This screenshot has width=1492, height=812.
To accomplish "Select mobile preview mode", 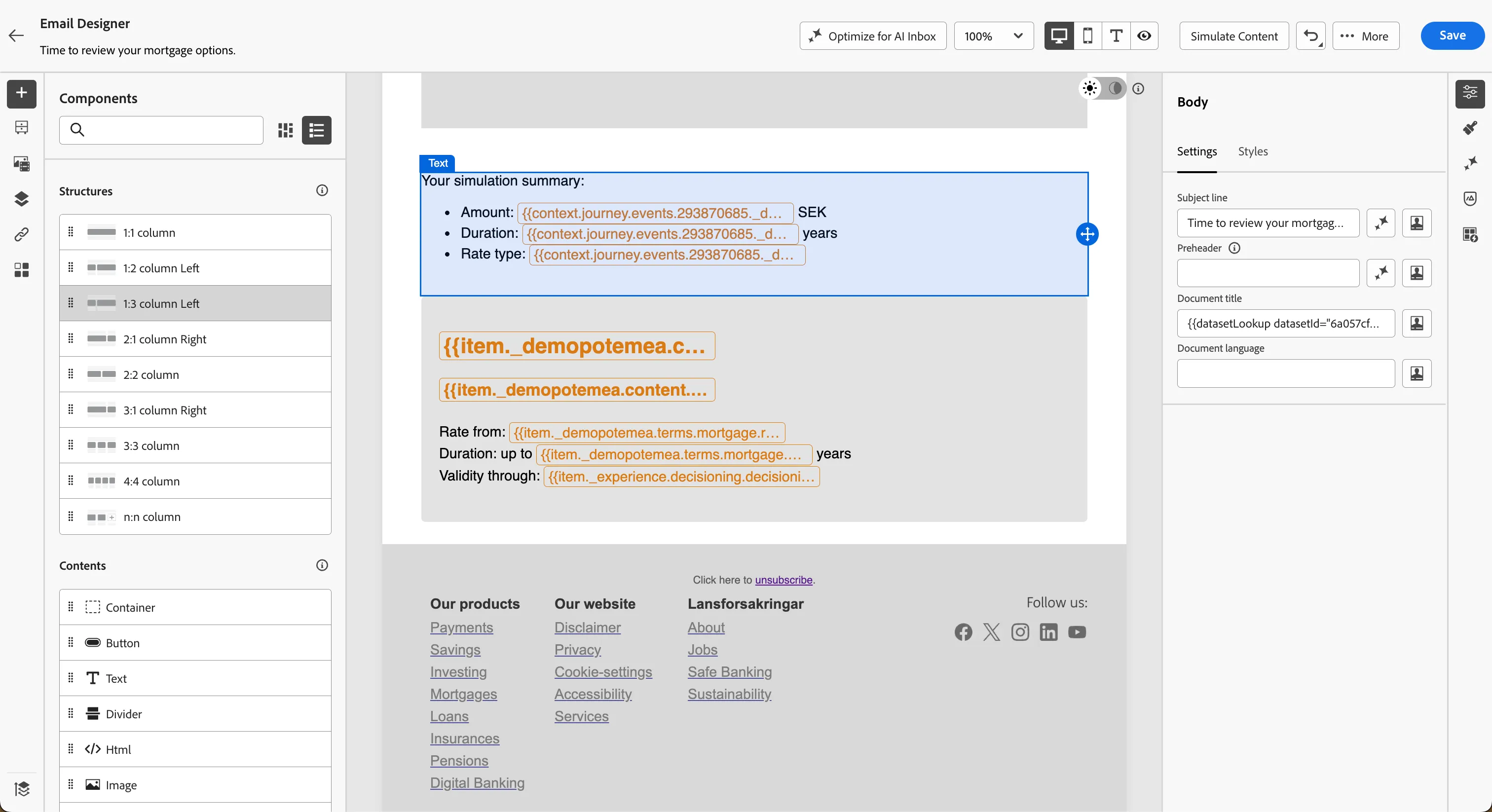I will point(1087,36).
